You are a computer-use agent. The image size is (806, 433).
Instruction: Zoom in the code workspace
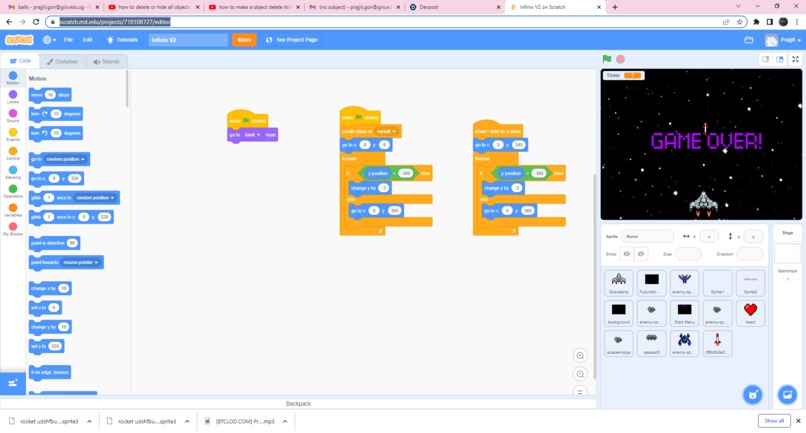[580, 355]
